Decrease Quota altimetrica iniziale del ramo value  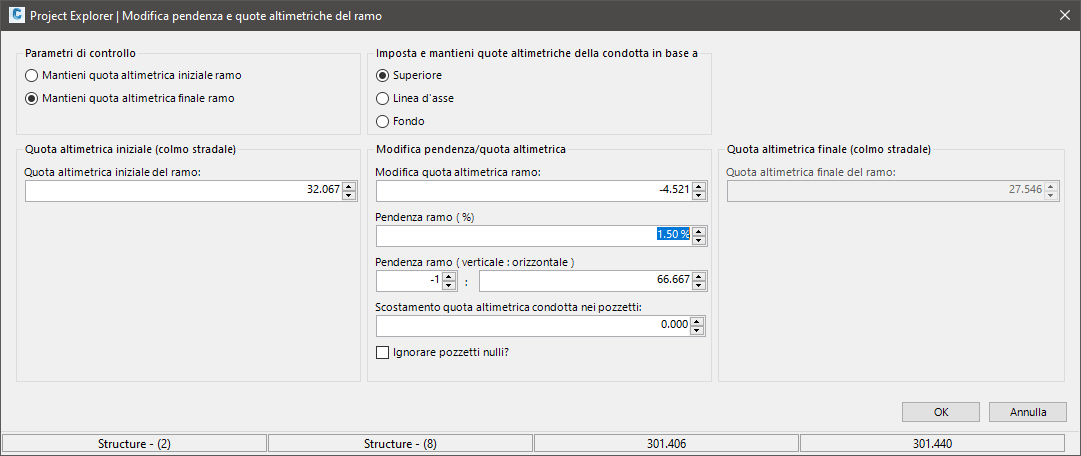(349, 196)
